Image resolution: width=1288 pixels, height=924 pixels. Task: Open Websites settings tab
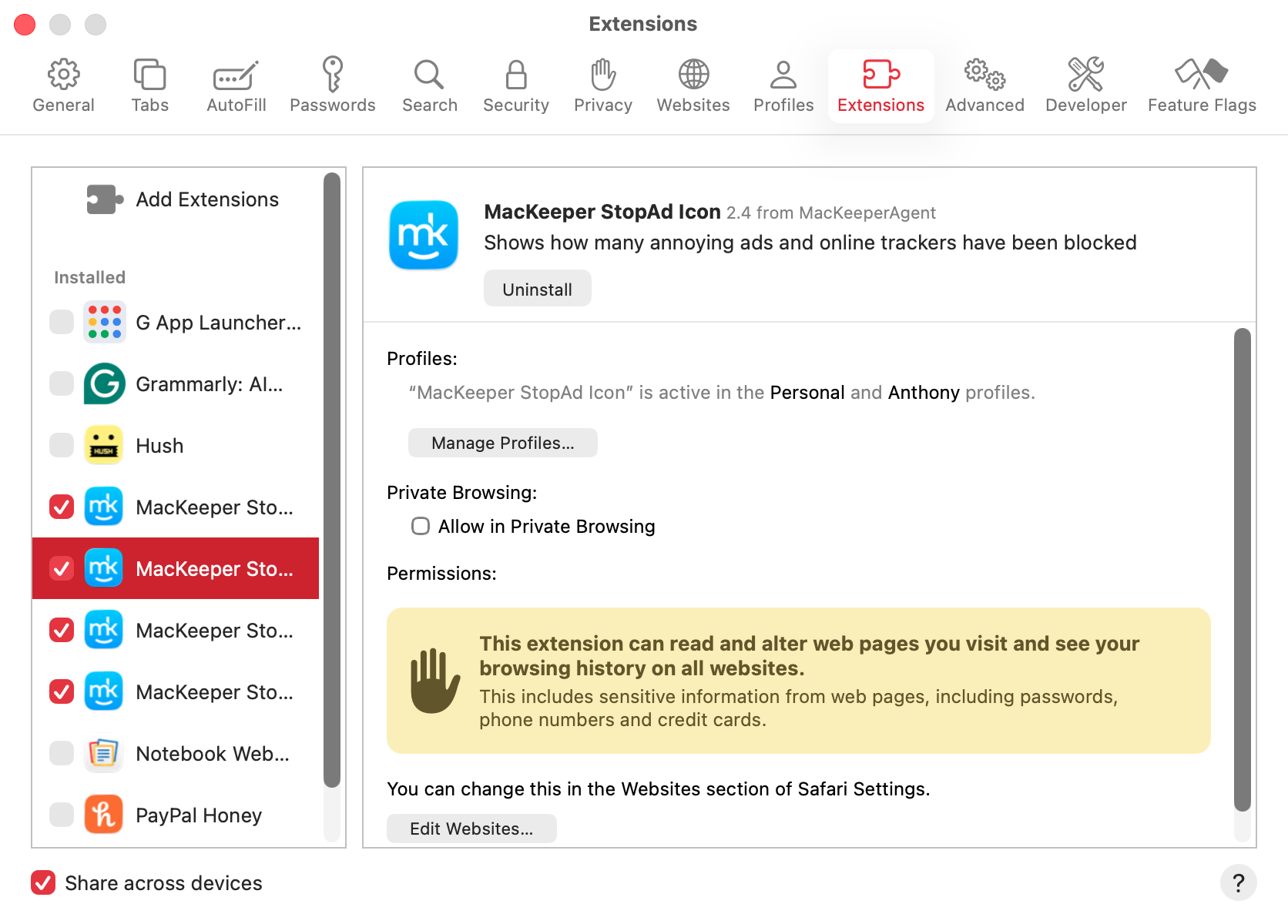pos(693,86)
